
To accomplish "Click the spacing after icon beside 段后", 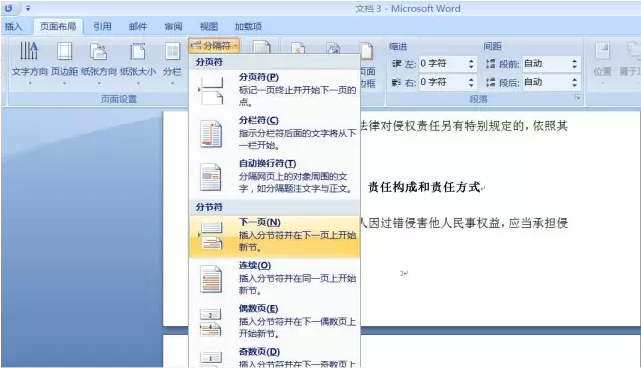I will (x=490, y=83).
